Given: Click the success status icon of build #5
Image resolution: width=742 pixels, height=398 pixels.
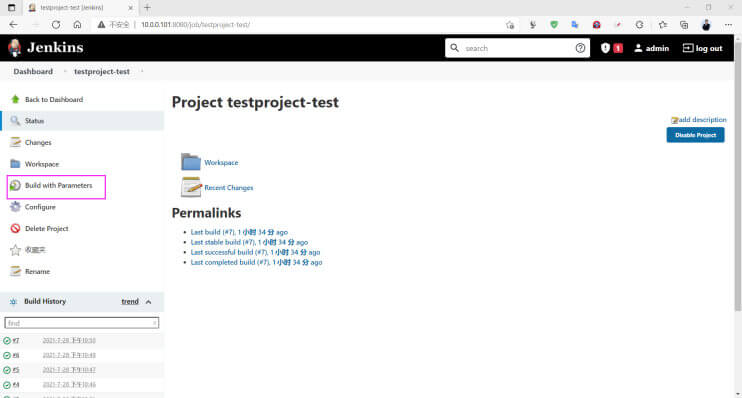Looking at the screenshot, I should coord(7,370).
